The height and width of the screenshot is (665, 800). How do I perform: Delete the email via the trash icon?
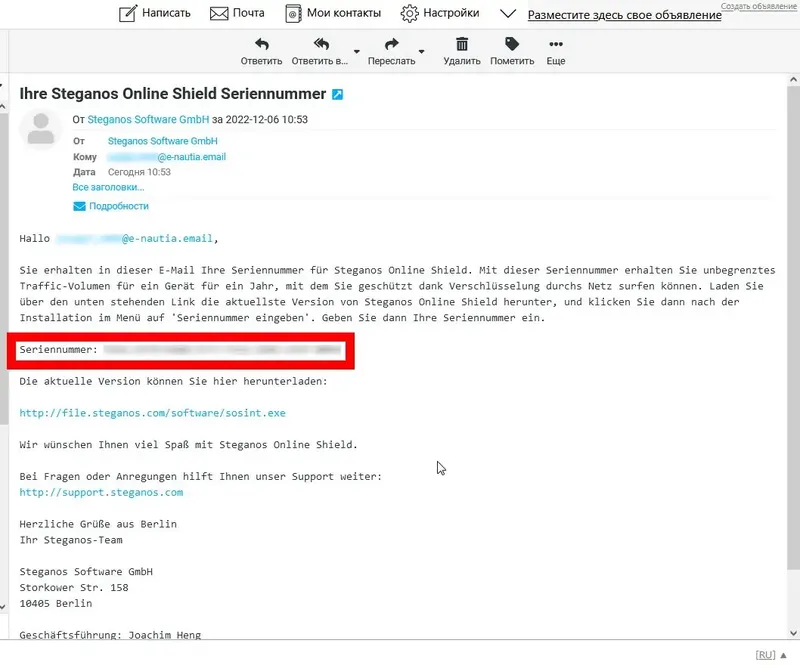pos(461,44)
